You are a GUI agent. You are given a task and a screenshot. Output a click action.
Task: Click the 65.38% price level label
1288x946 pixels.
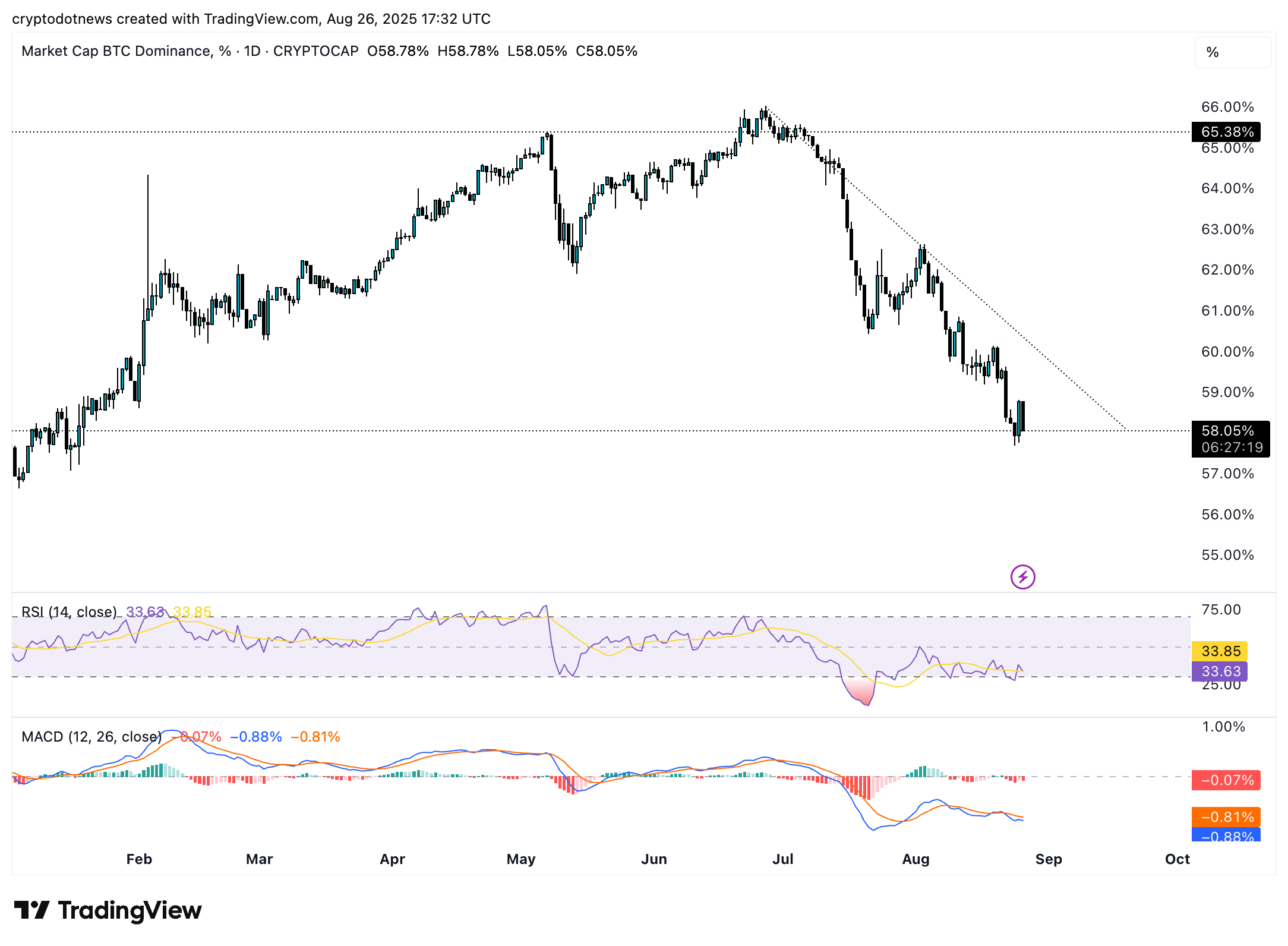click(x=1226, y=131)
